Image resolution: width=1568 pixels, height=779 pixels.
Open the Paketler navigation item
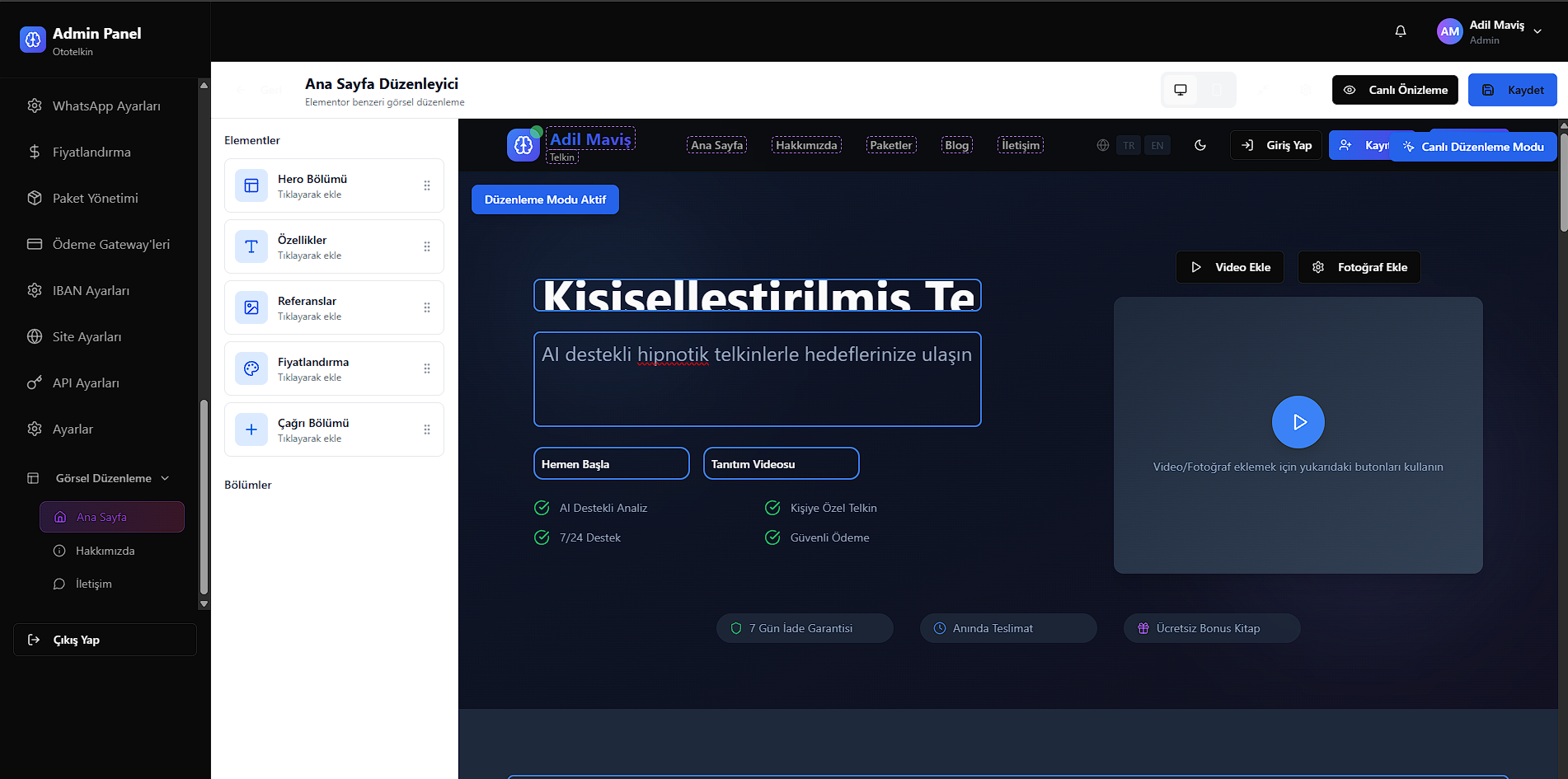point(891,144)
